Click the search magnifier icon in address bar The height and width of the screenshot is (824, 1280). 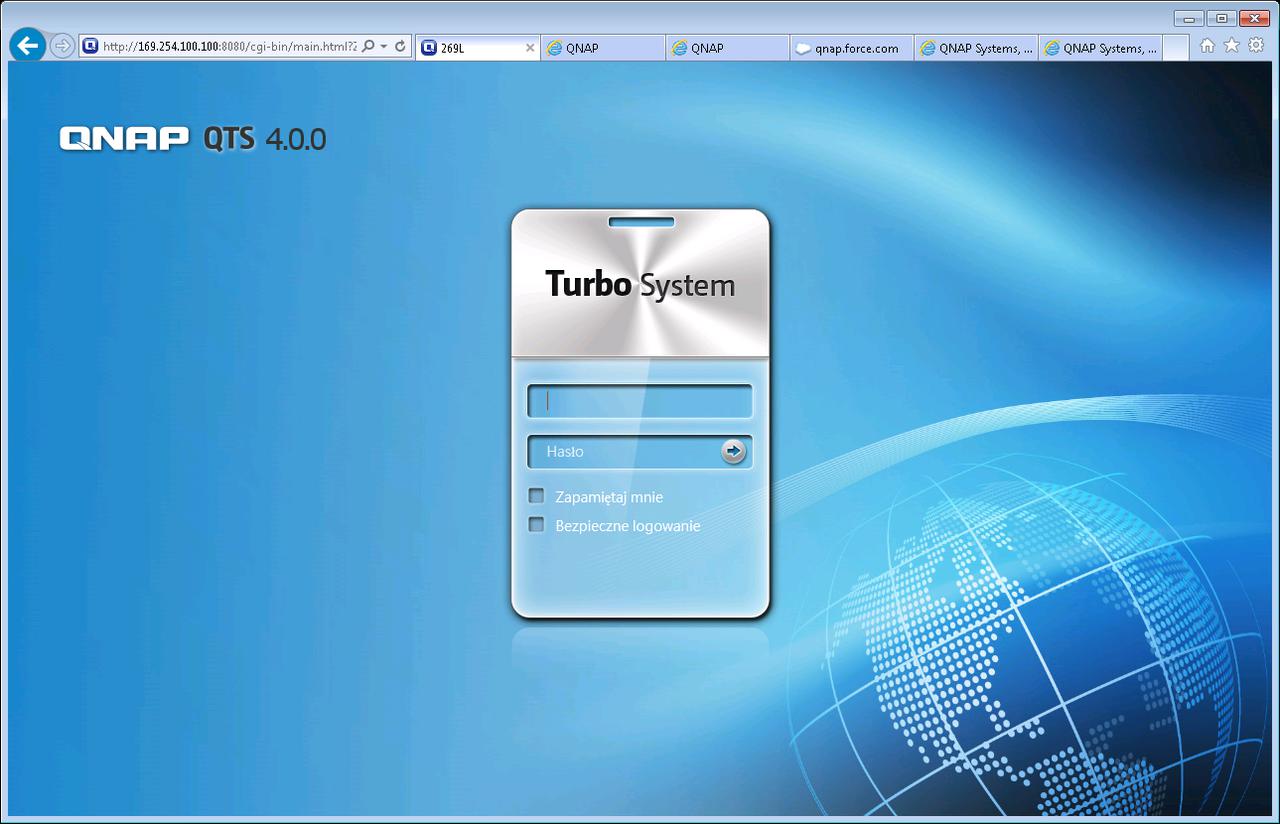click(x=368, y=46)
